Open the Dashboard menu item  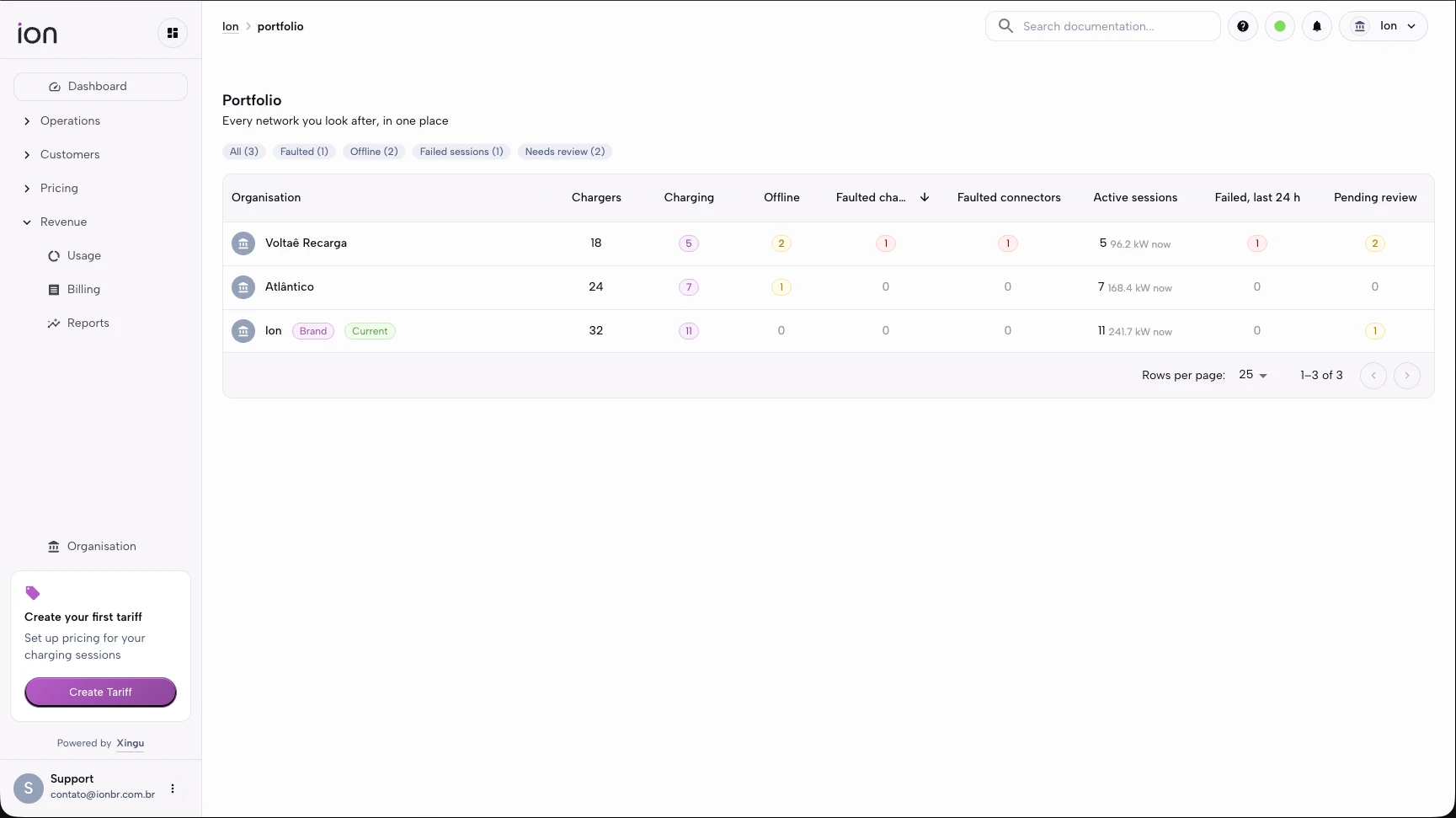tap(100, 87)
